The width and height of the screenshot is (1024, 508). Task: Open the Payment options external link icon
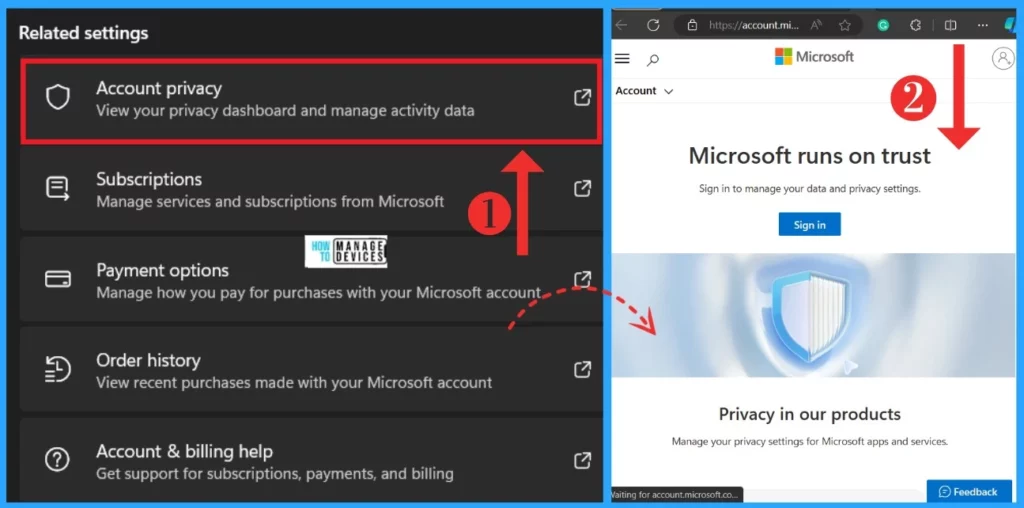tap(582, 279)
